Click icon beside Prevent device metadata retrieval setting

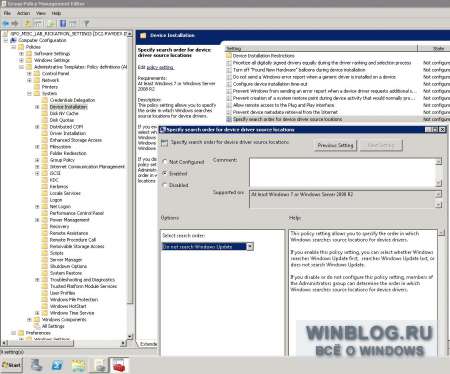(x=229, y=112)
